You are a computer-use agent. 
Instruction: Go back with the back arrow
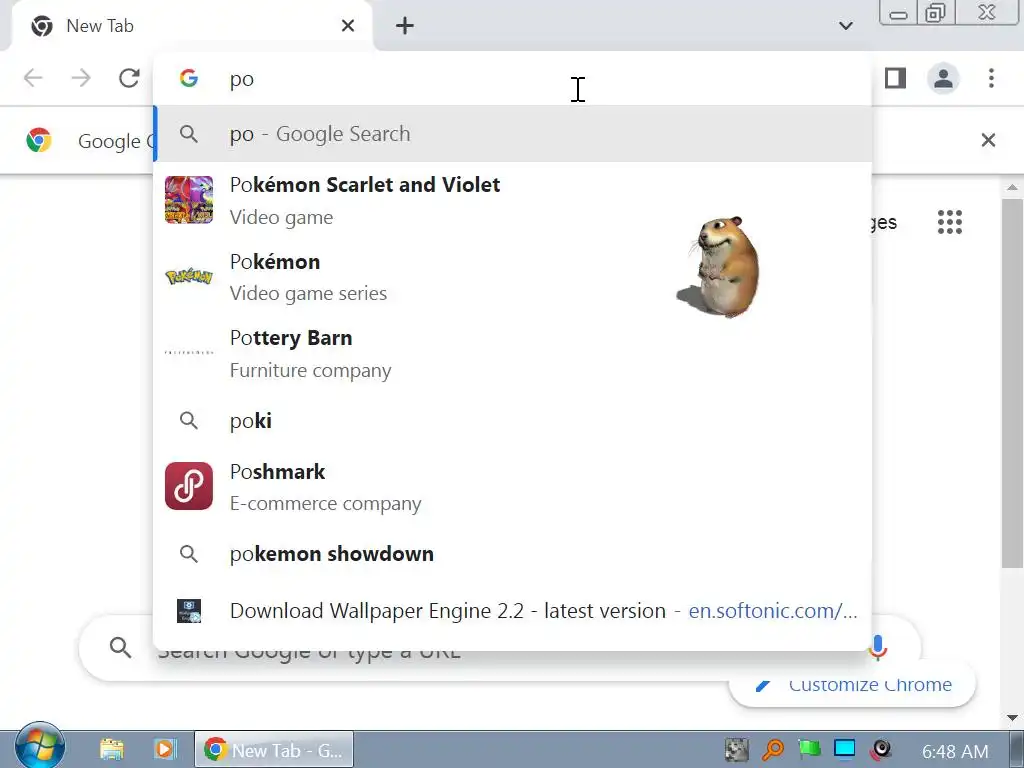[x=33, y=78]
